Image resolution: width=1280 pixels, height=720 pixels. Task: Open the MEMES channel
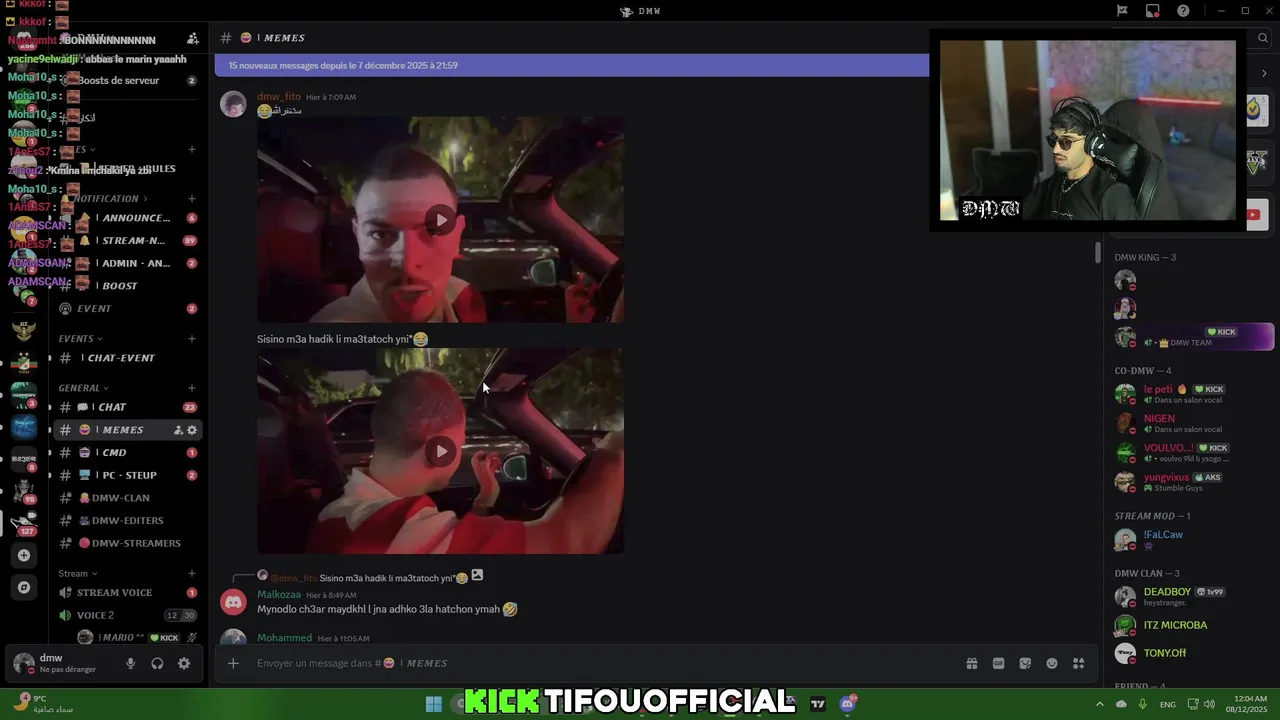(x=128, y=430)
